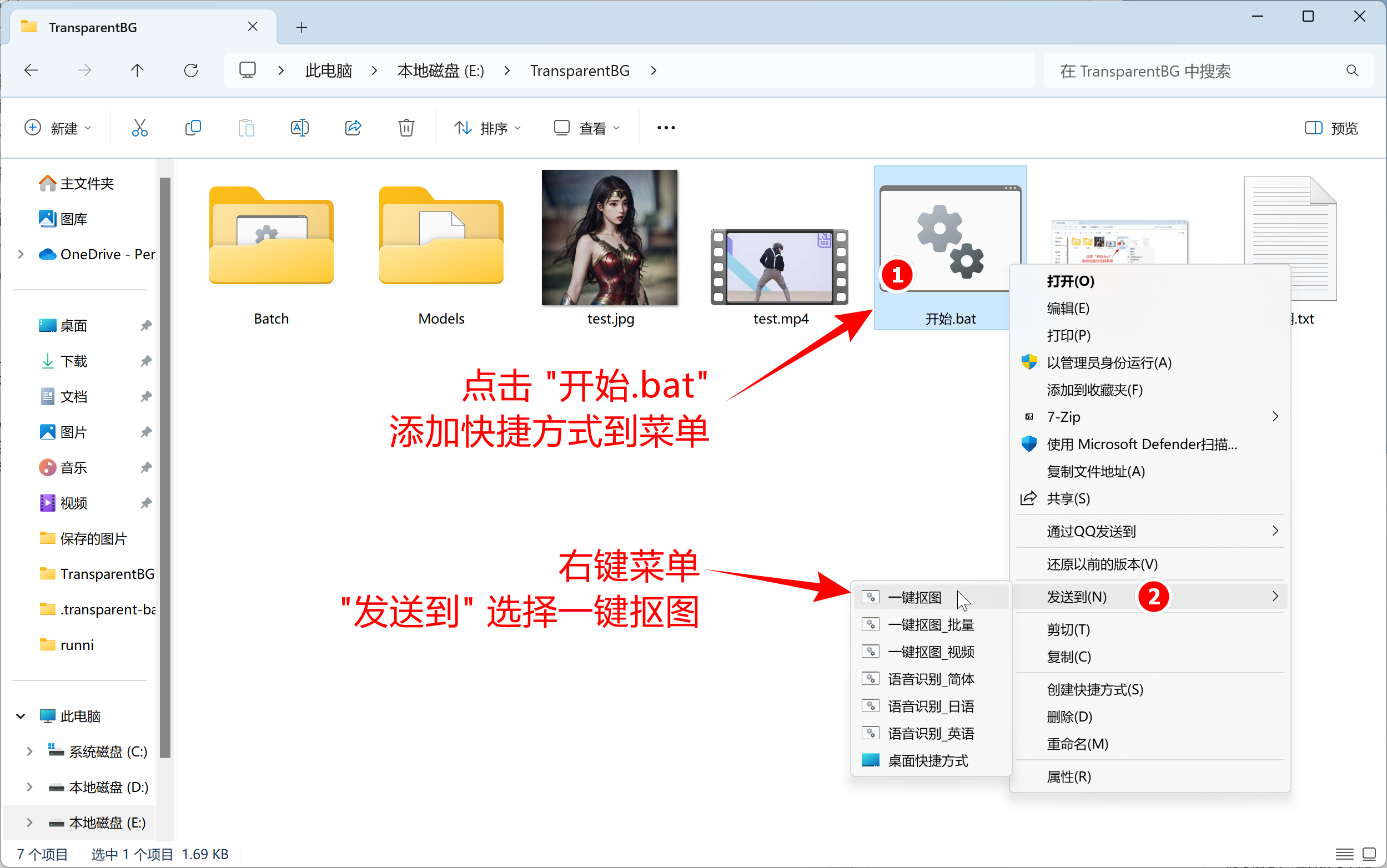Click the Cut scissors icon in toolbar

(139, 128)
